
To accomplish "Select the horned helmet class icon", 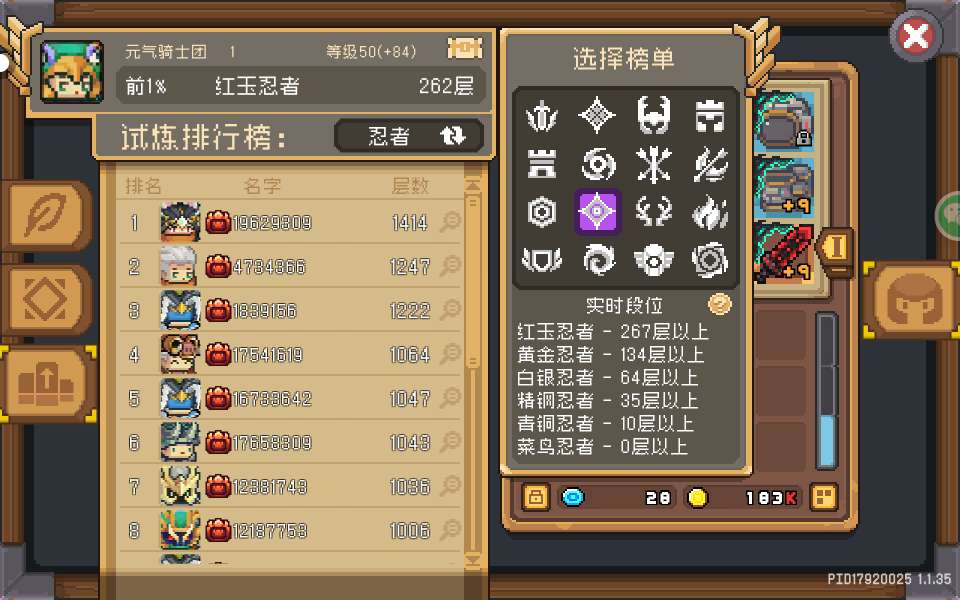I will click(653, 114).
